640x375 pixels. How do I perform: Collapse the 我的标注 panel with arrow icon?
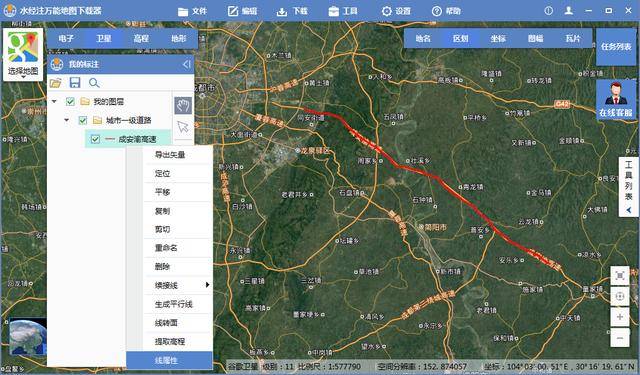click(x=187, y=64)
